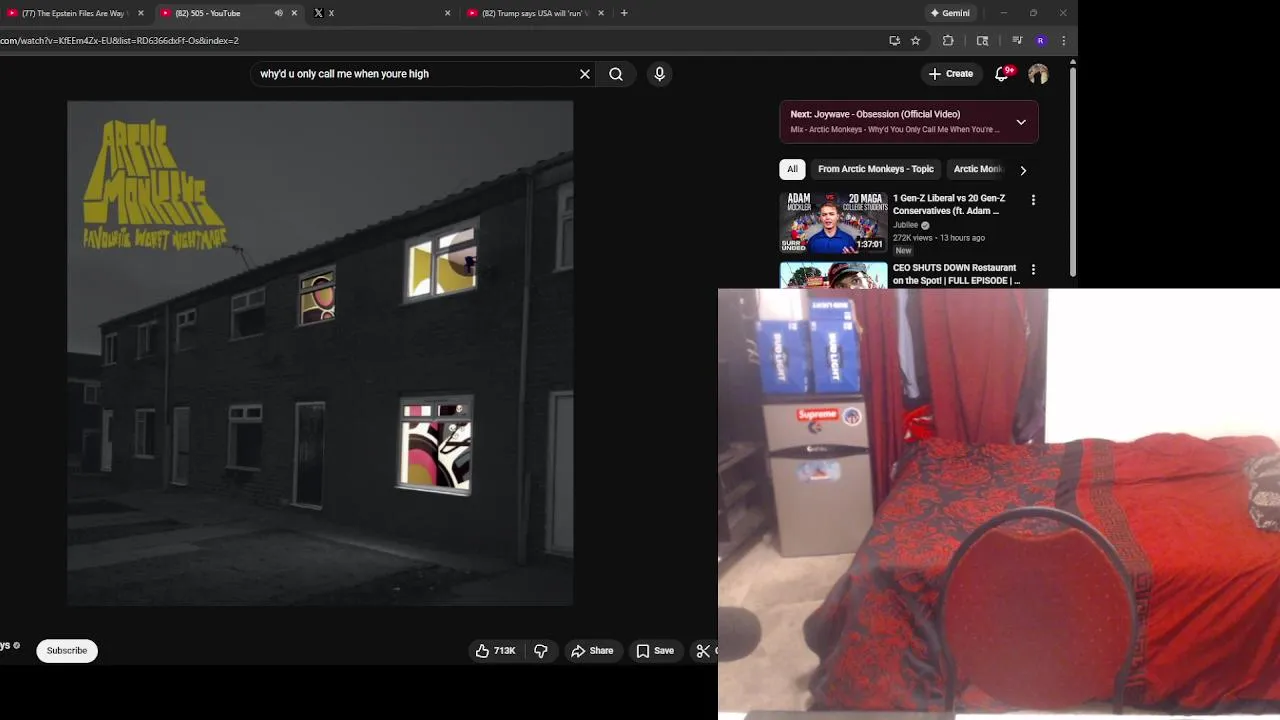This screenshot has height=720, width=1280.
Task: Open the media controls music icon
Action: 1017,41
